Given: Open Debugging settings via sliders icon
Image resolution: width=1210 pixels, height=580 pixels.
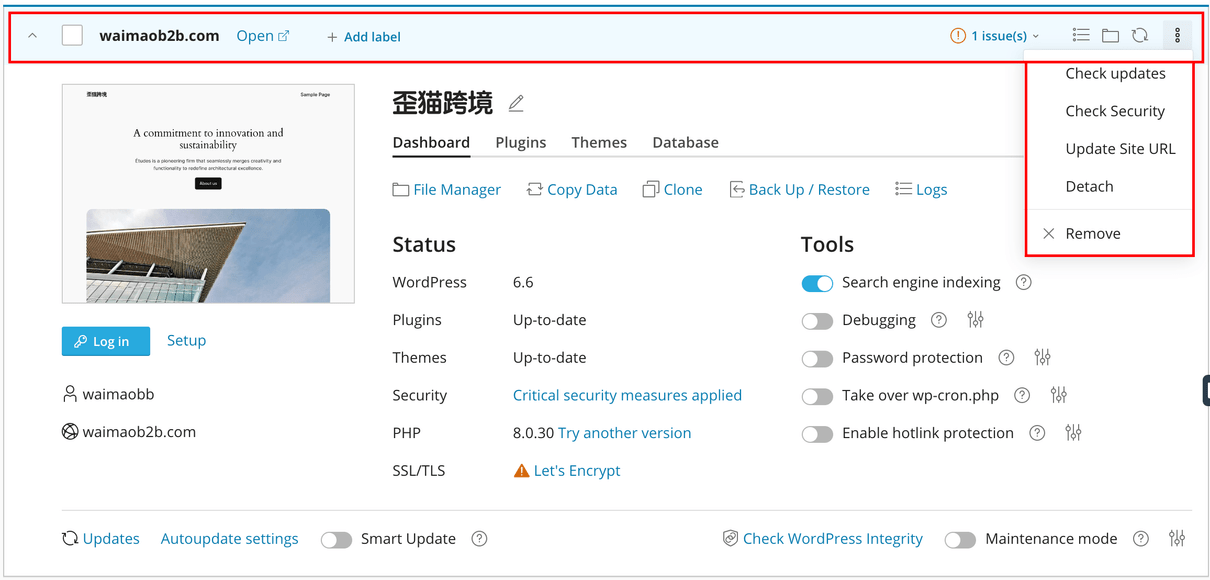Looking at the screenshot, I should pos(975,319).
